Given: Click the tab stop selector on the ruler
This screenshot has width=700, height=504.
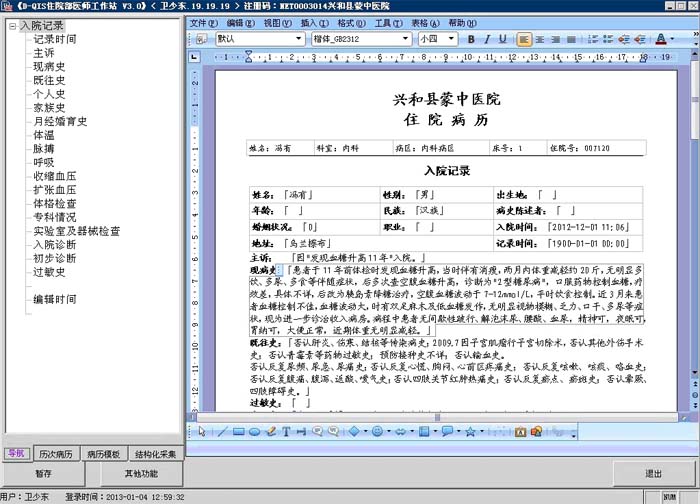Looking at the screenshot, I should (194, 57).
